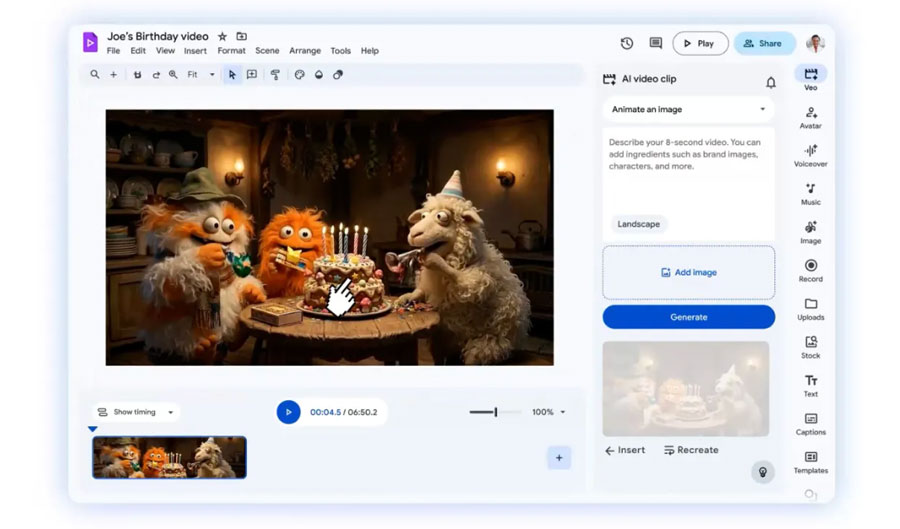The width and height of the screenshot is (900, 529).
Task: Open the Fit zoom dropdown
Action: point(199,74)
